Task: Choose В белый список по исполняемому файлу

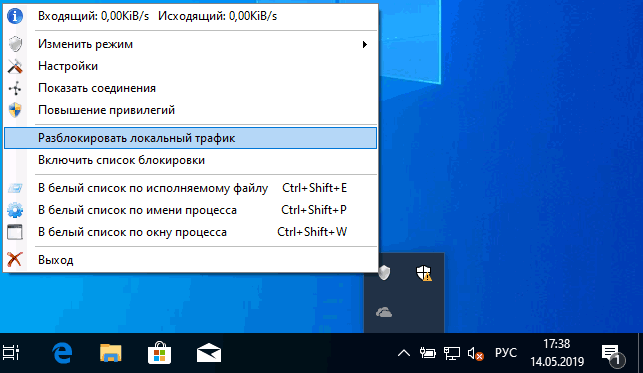Action: 190,188
